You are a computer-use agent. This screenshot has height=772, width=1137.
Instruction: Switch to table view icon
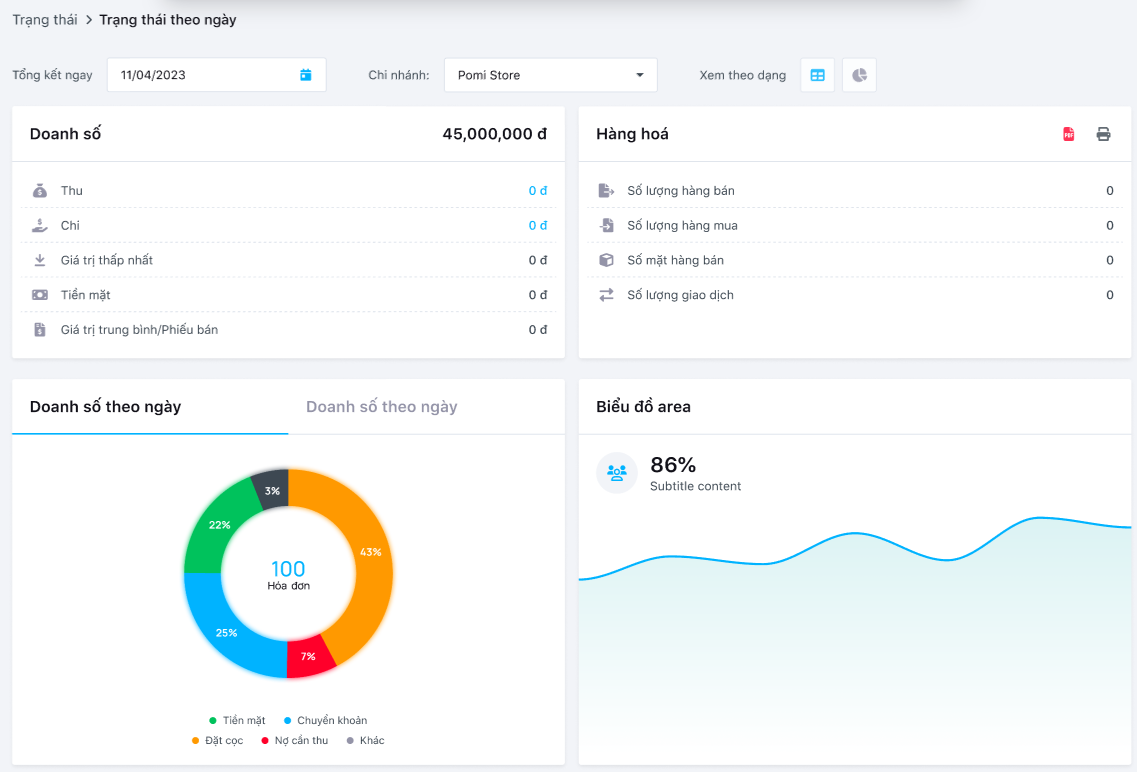[817, 75]
